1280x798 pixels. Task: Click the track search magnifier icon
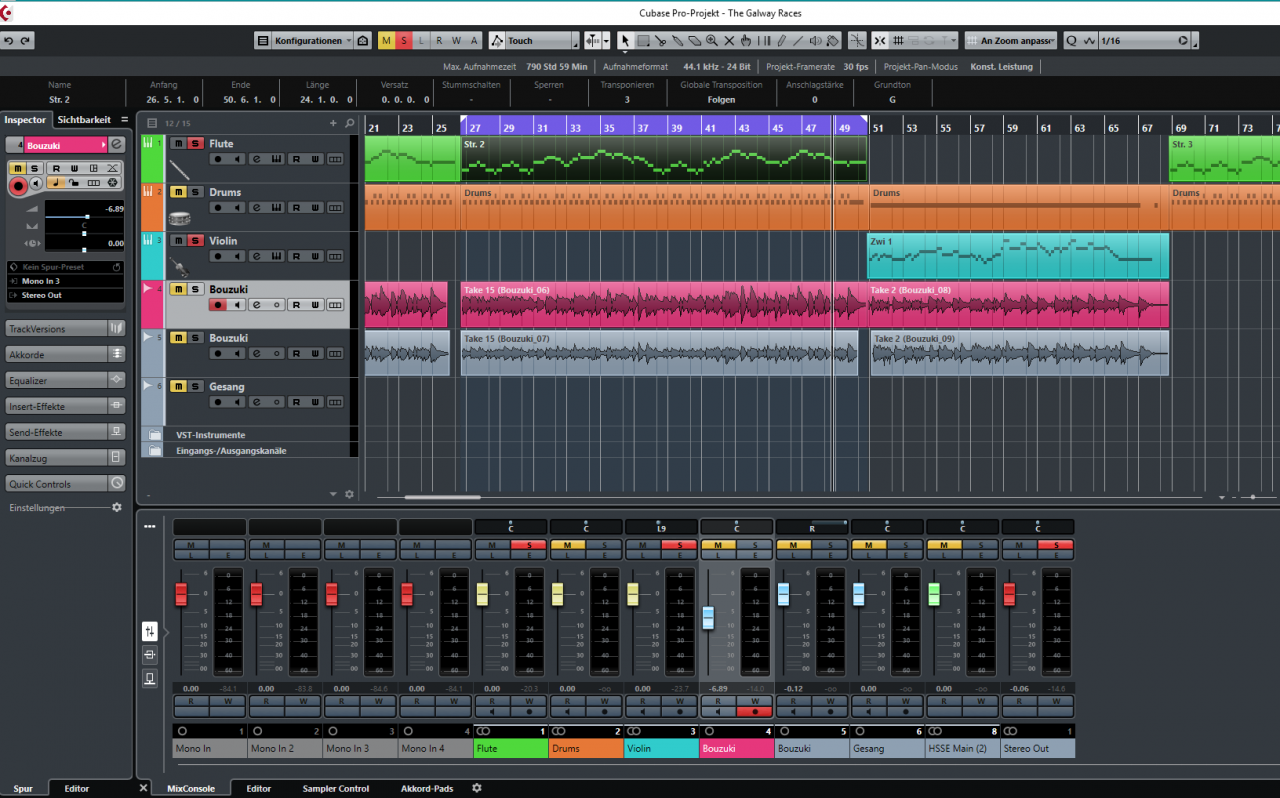click(x=350, y=123)
